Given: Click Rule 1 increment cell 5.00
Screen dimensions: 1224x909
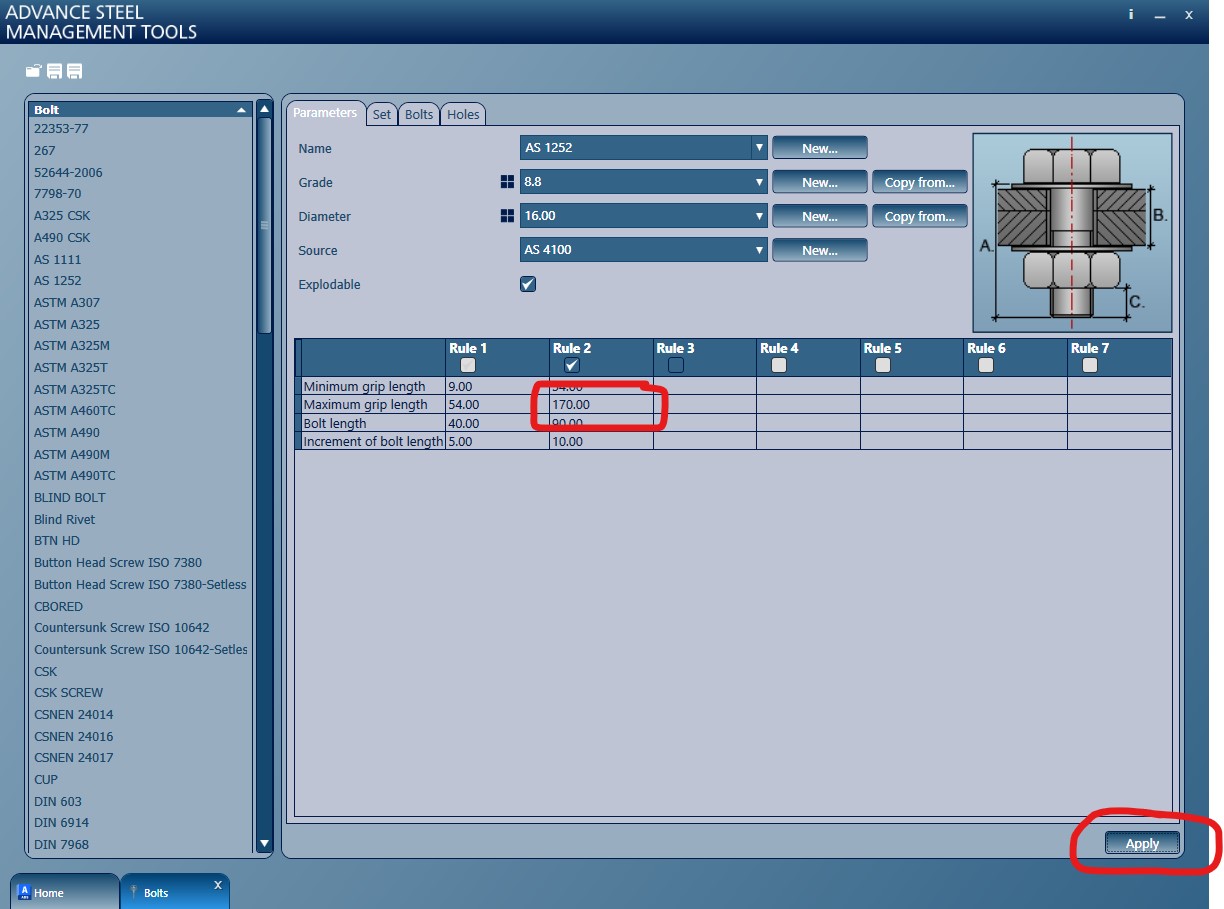Looking at the screenshot, I should (x=498, y=441).
